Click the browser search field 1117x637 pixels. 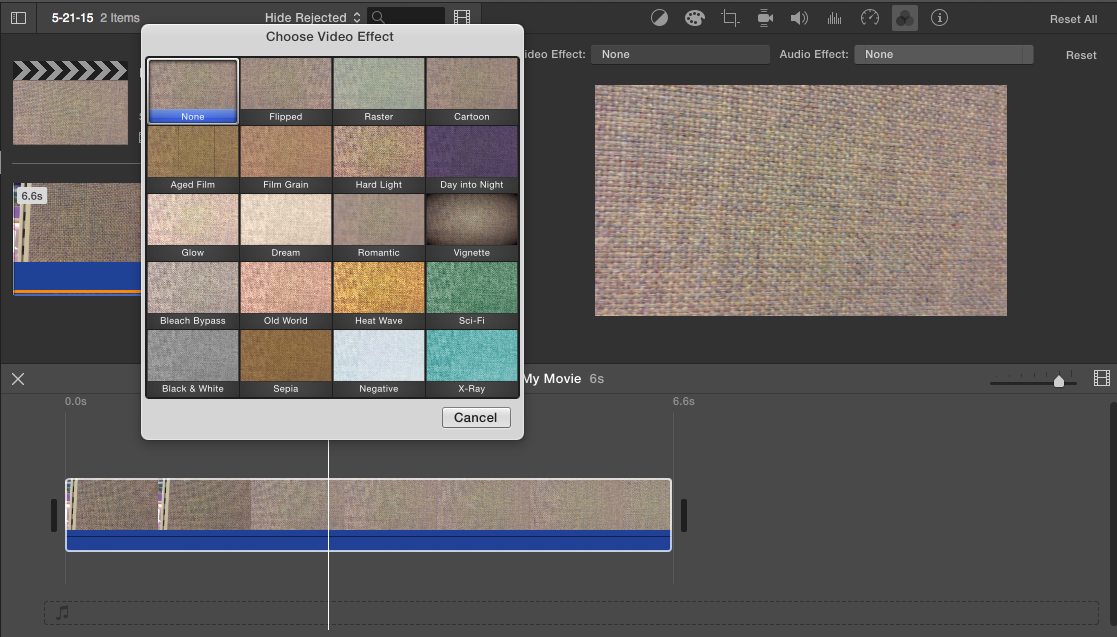click(x=412, y=17)
